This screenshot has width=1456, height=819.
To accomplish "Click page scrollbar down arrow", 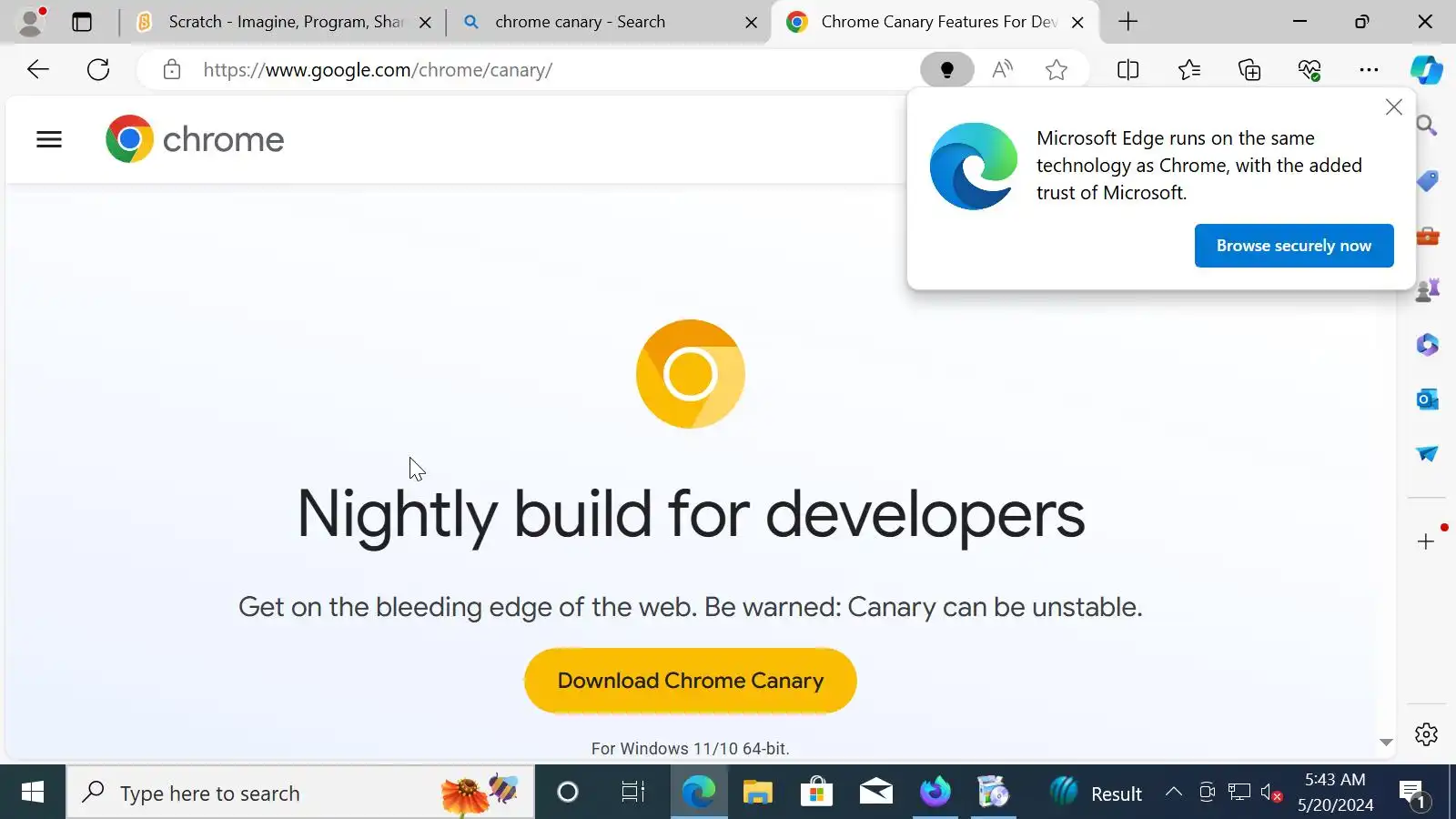I will 1386,743.
